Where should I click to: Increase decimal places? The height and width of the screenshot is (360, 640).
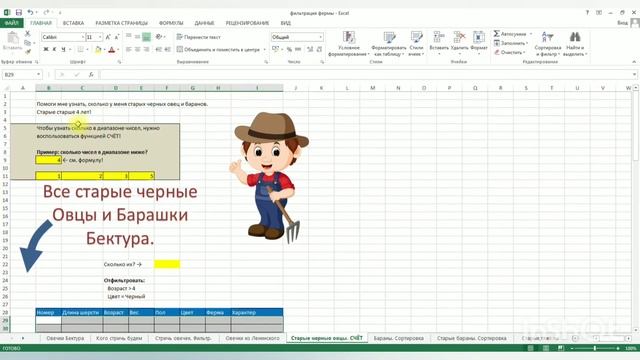click(310, 49)
